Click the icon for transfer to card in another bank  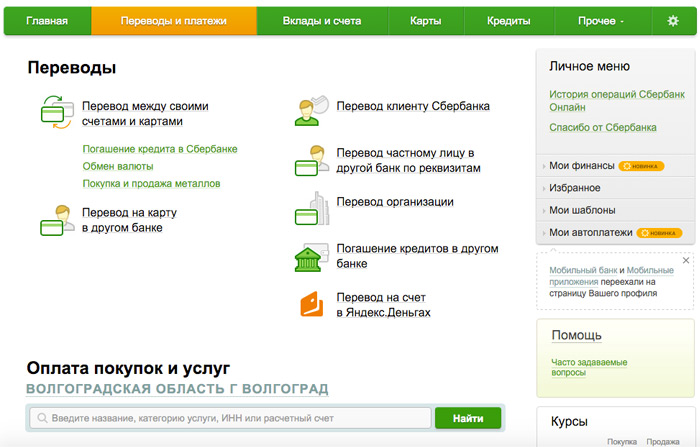(x=57, y=220)
